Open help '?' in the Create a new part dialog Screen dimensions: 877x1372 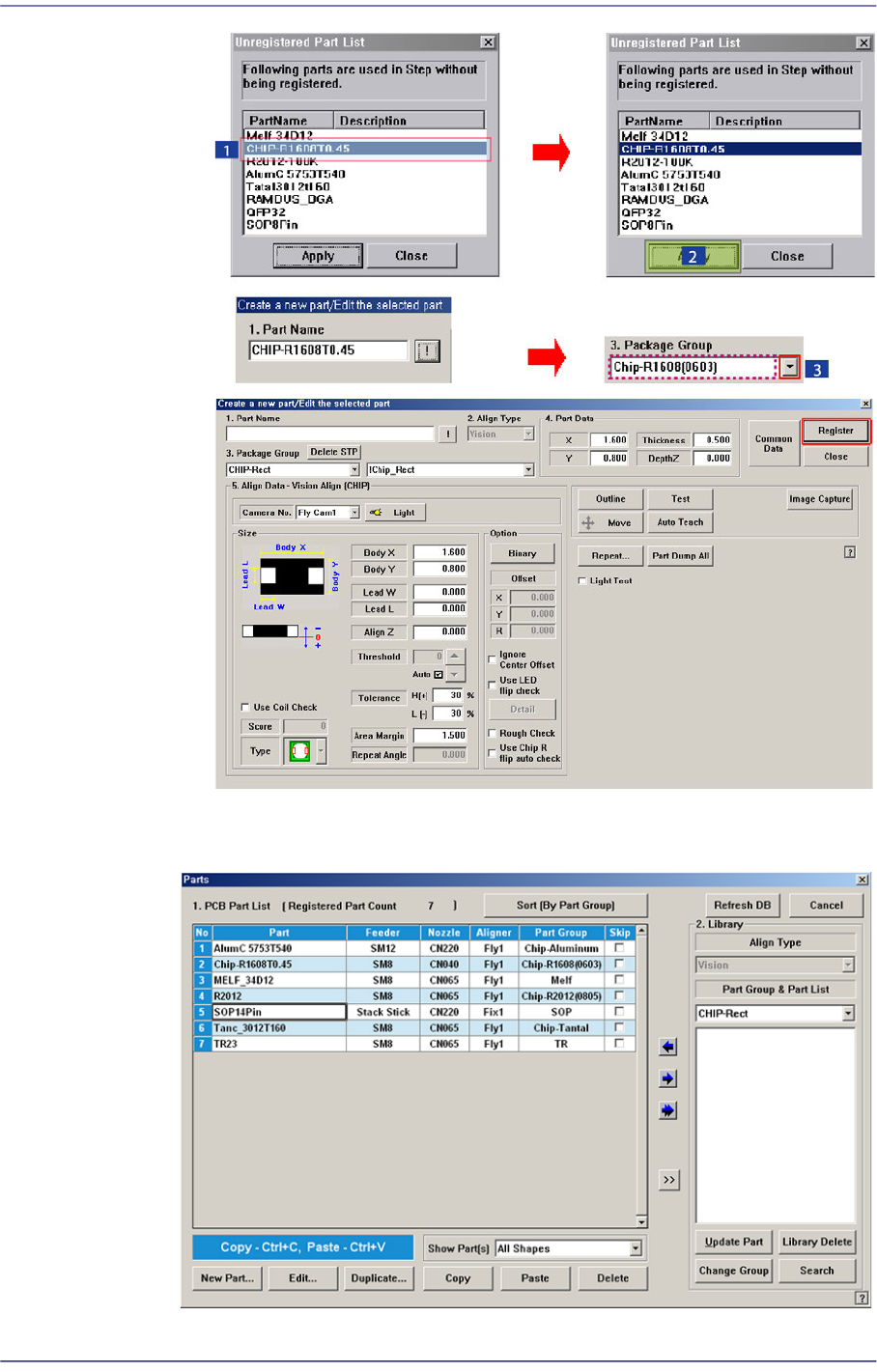849,552
